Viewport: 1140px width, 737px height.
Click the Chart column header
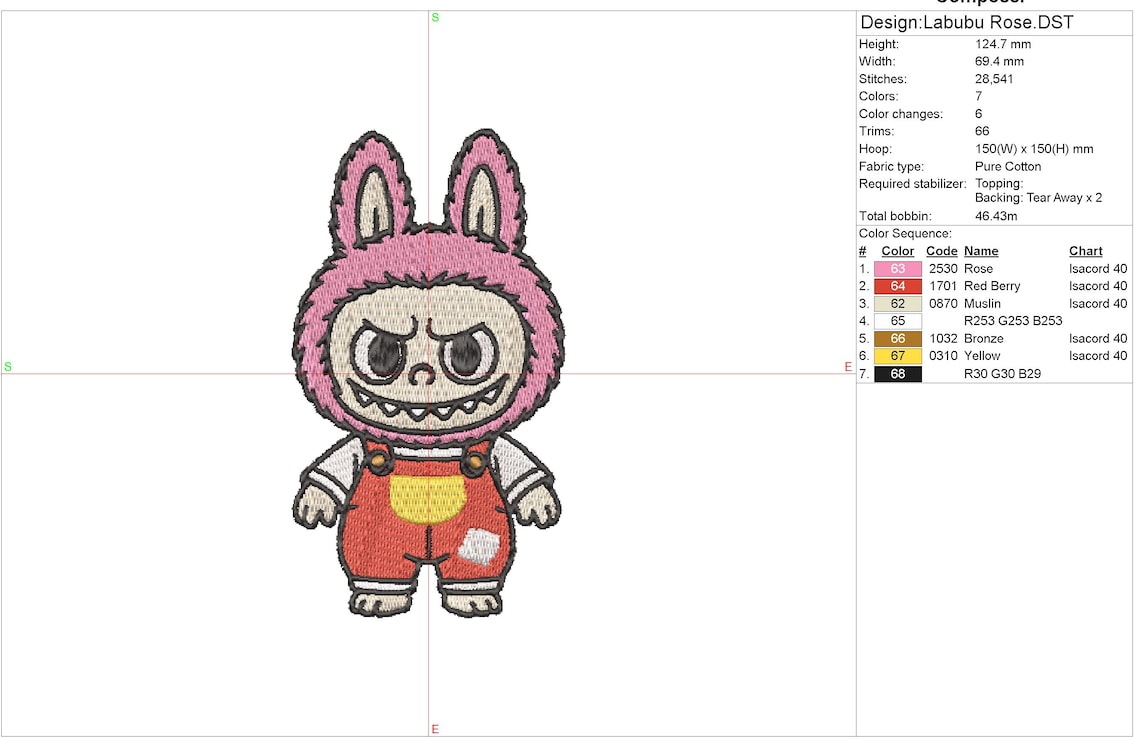[x=1085, y=251]
